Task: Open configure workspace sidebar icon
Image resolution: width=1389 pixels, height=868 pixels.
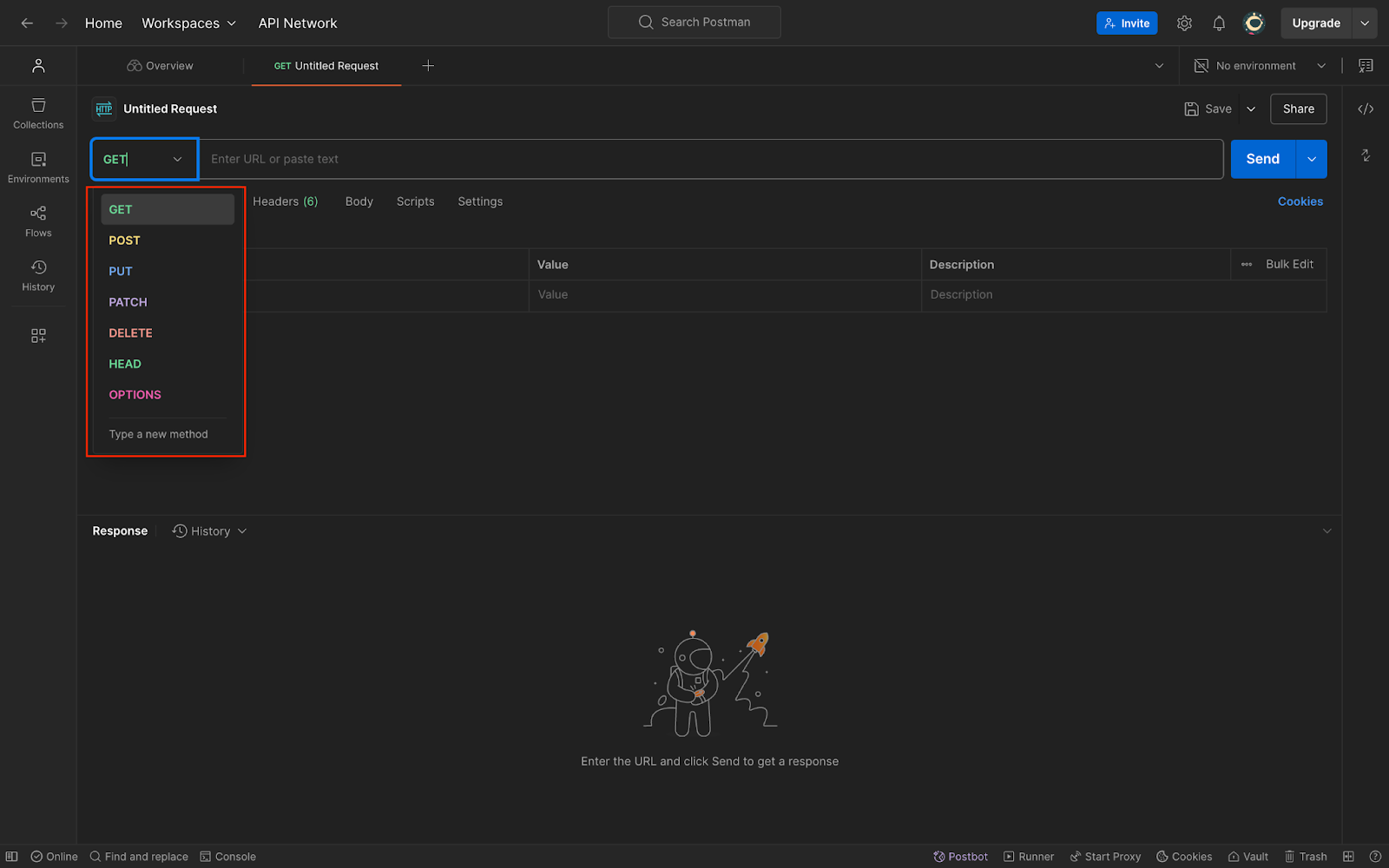Action: pyautogui.click(x=38, y=336)
